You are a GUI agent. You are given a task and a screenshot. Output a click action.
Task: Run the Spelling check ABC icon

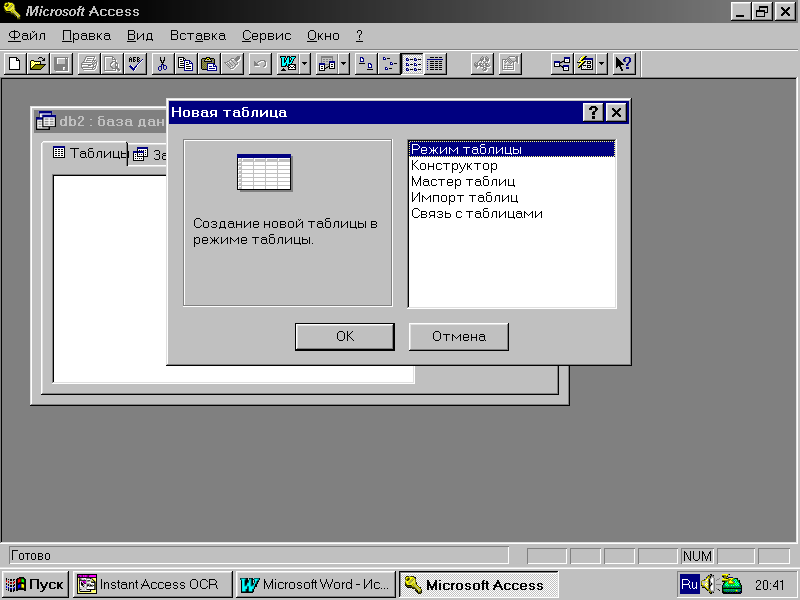click(135, 64)
